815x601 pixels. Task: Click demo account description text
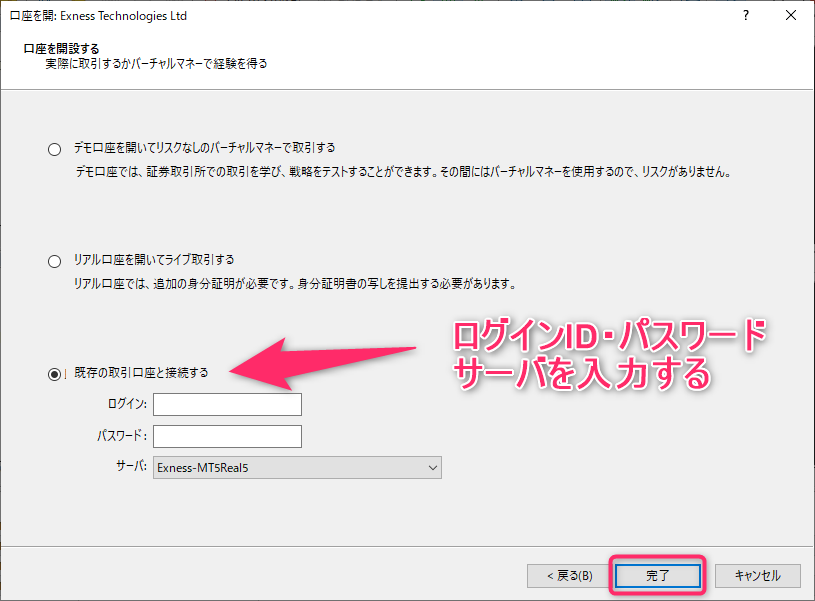pyautogui.click(x=403, y=172)
